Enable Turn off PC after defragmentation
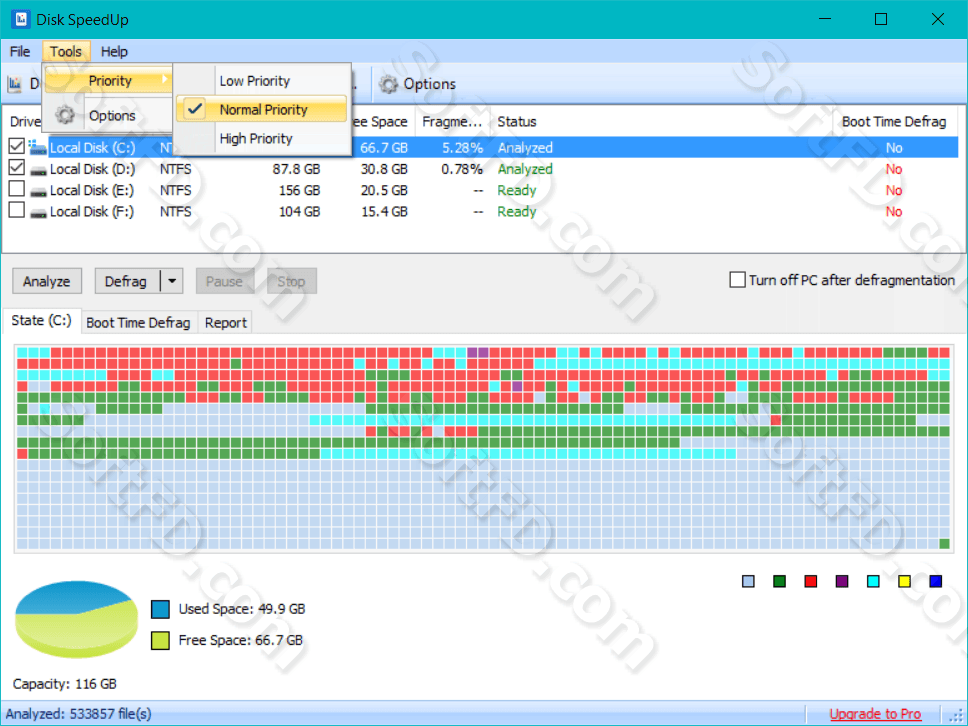 coord(737,280)
